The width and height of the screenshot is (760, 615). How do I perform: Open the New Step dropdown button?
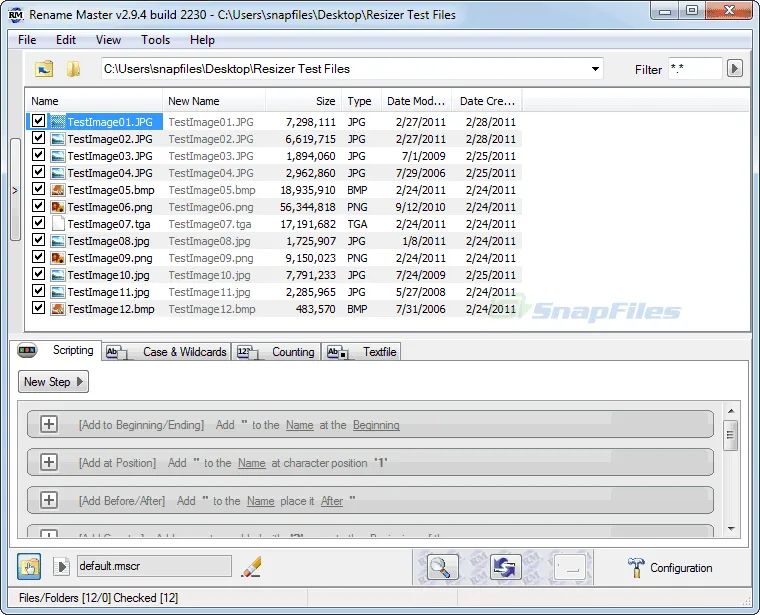53,382
